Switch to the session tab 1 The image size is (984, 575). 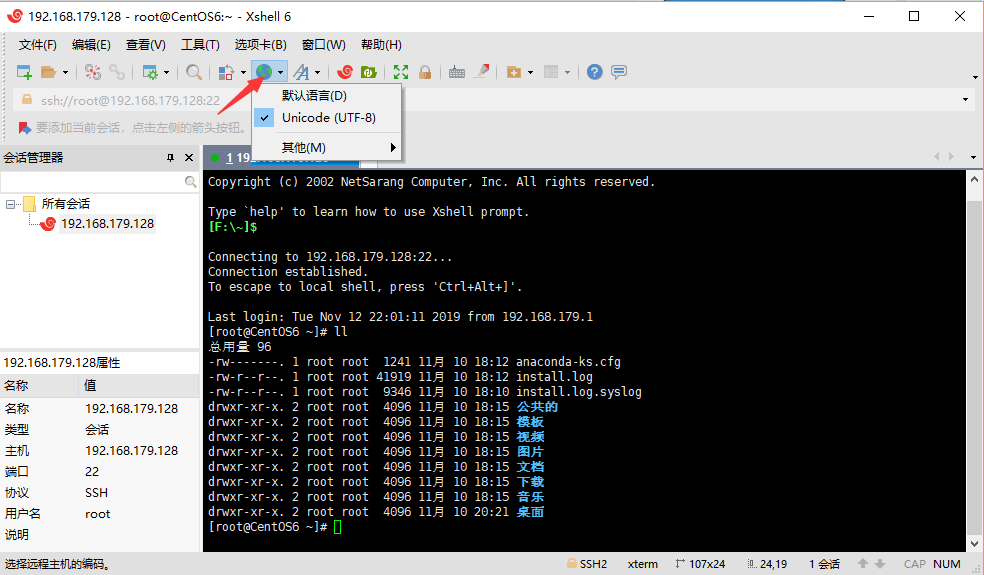pos(282,158)
